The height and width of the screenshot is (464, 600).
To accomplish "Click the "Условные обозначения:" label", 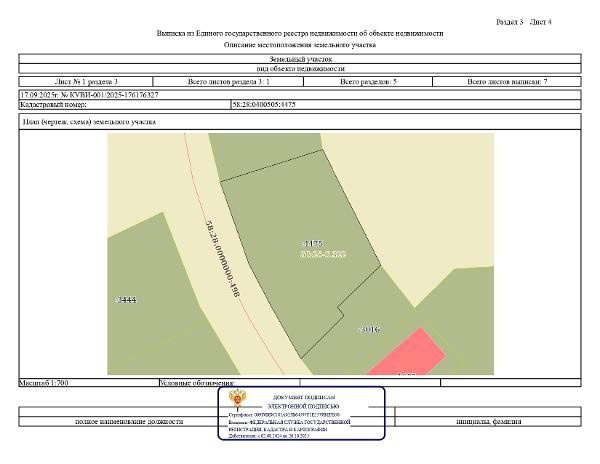I will (x=197, y=382).
